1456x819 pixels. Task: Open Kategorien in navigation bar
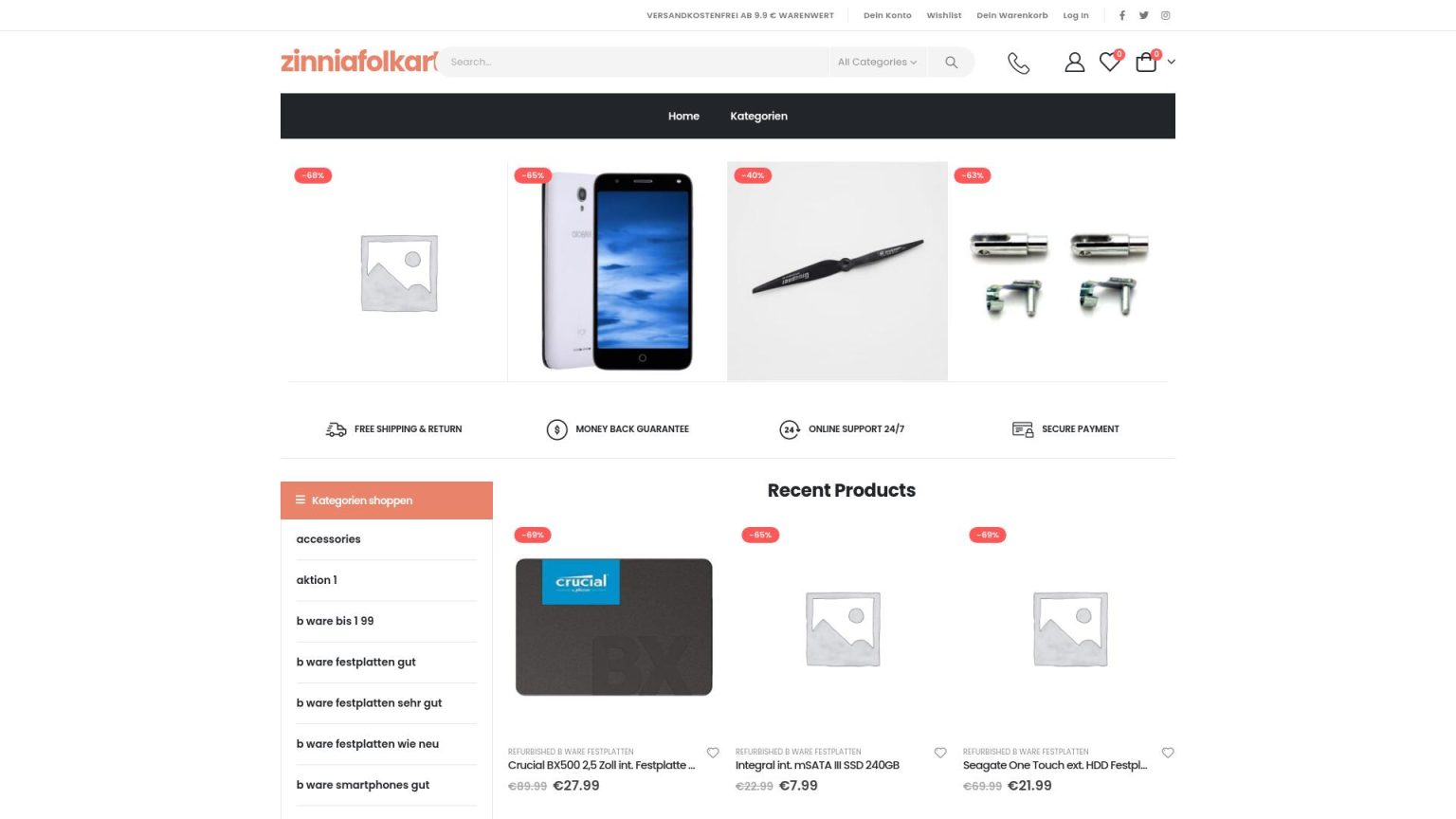[758, 117]
